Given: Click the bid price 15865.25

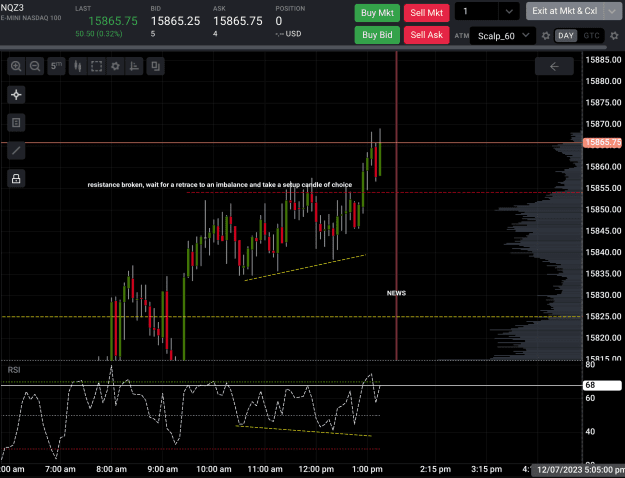Looking at the screenshot, I should [175, 21].
